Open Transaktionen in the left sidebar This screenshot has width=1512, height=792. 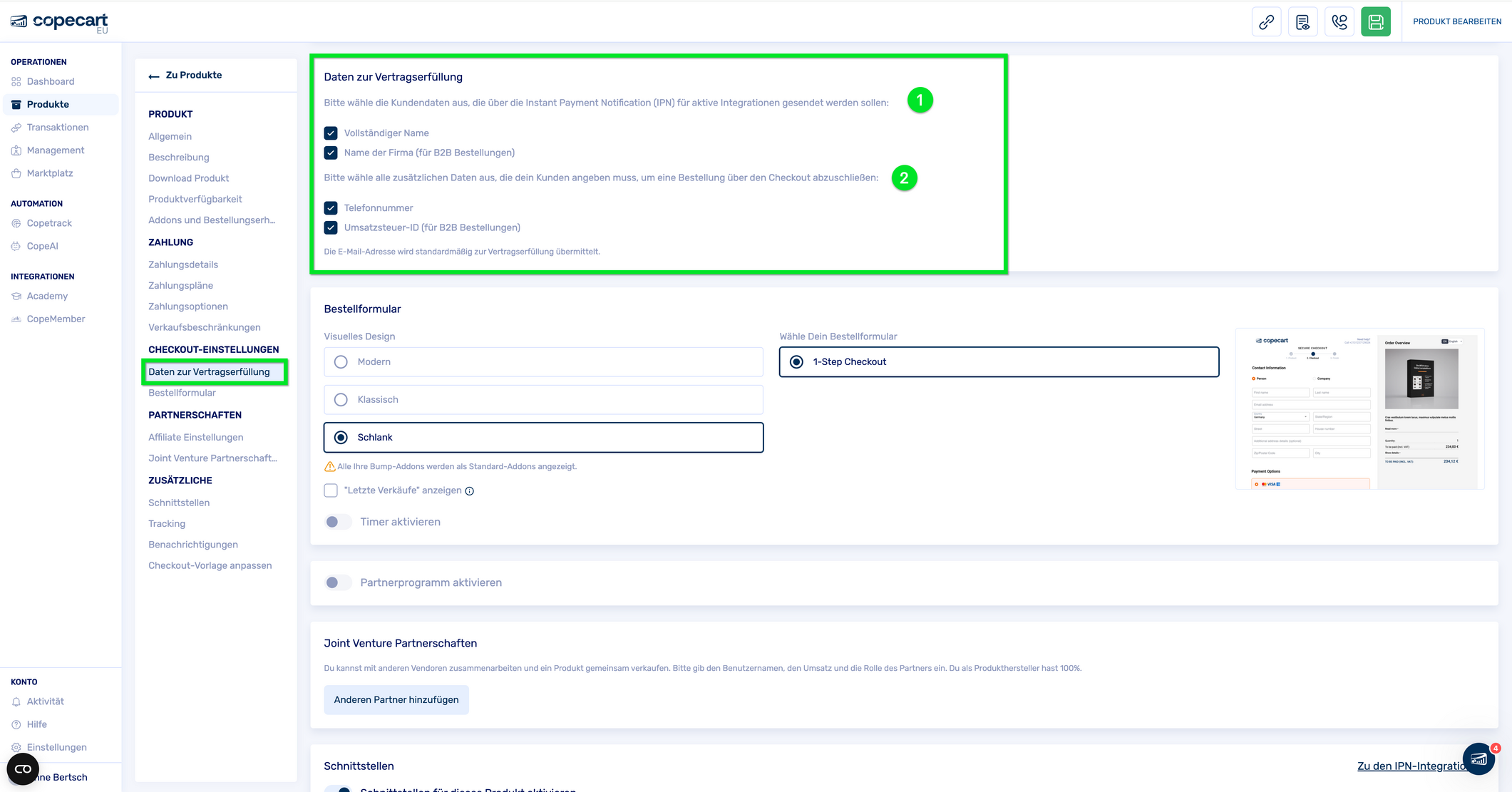click(58, 128)
